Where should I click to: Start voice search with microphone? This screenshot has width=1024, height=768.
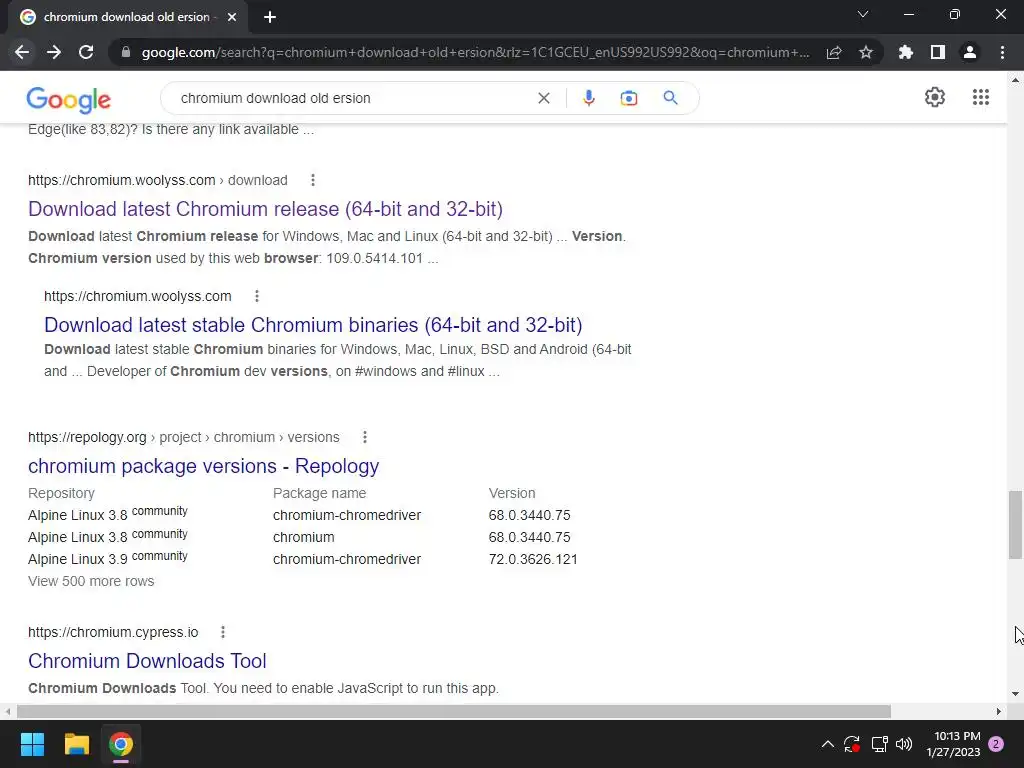[588, 98]
